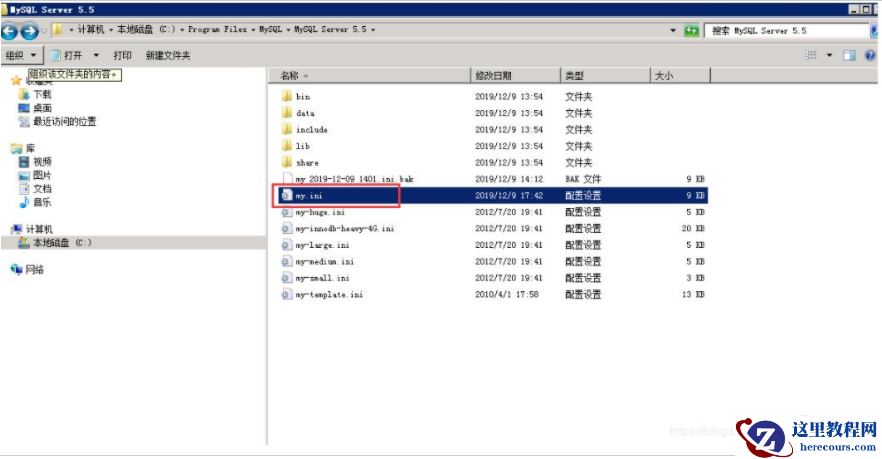Click the 13 KB size of my-template.ini
The image size is (882, 459).
click(693, 294)
